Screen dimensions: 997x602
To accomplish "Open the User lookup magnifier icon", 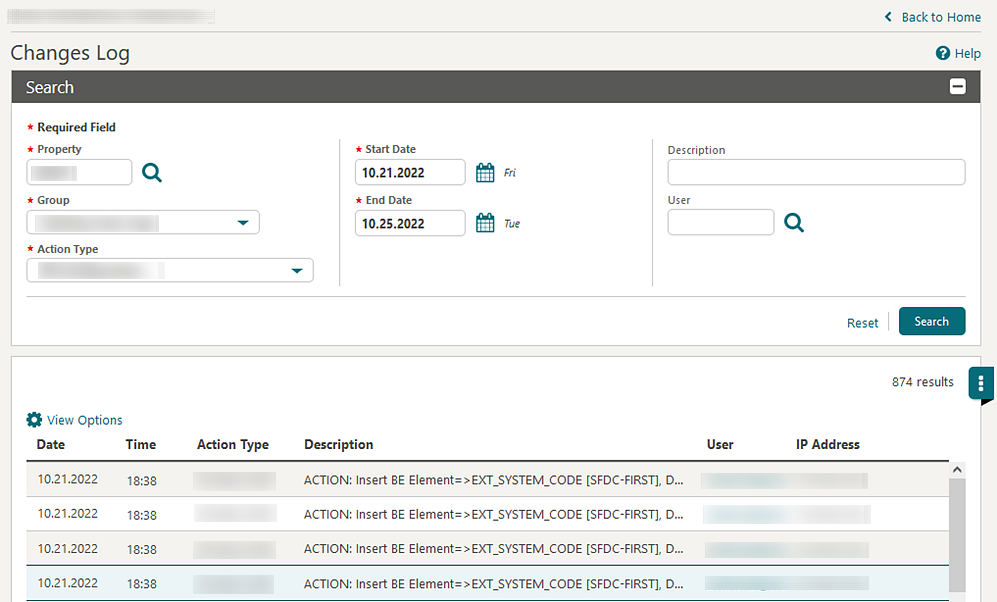I will (794, 222).
